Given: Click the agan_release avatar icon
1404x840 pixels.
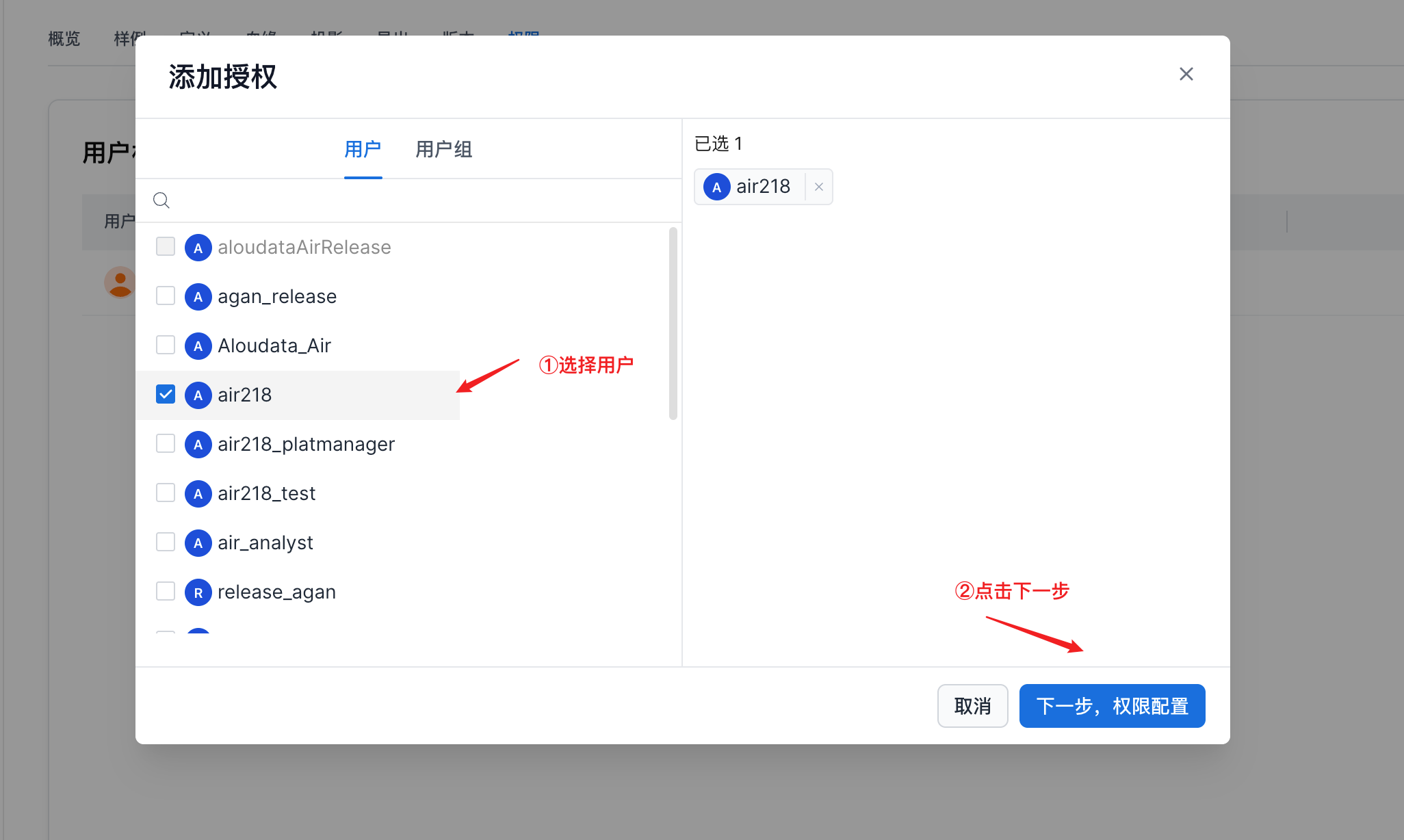Looking at the screenshot, I should [198, 297].
